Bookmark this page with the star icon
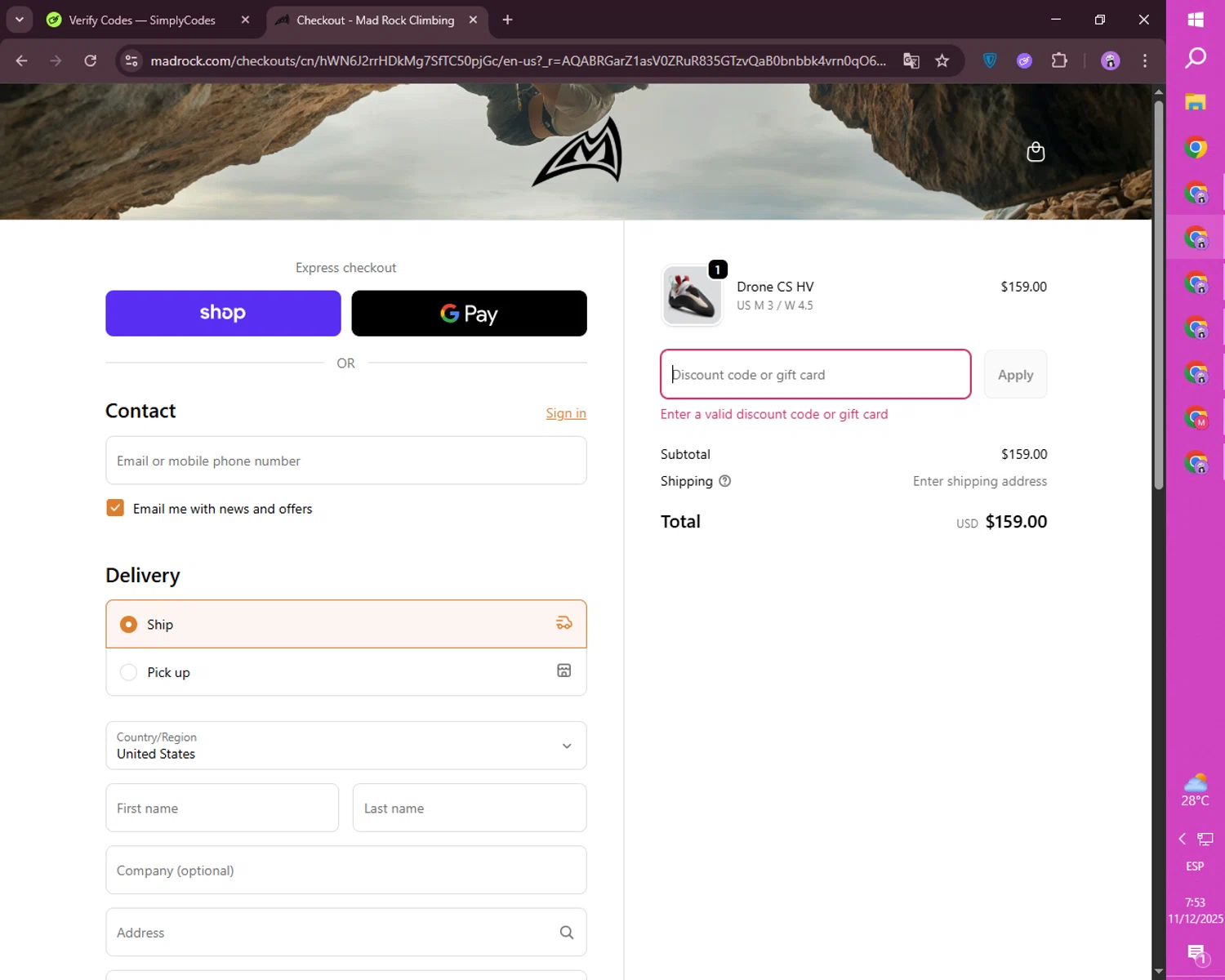Viewport: 1225px width, 980px height. [942, 60]
